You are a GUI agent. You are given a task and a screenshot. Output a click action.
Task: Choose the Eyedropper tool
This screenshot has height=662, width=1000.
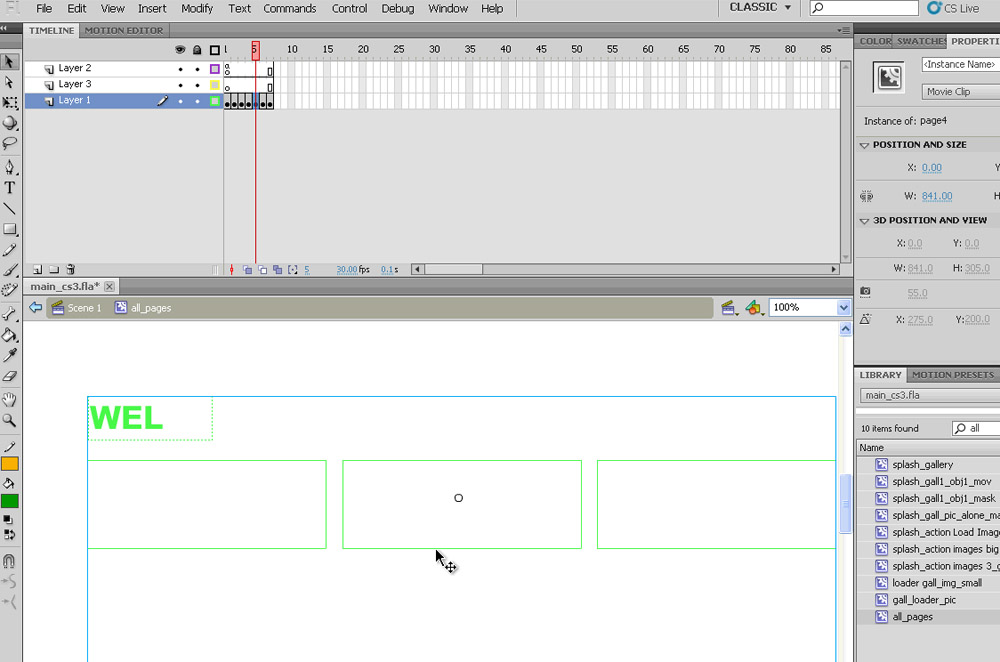pyautogui.click(x=10, y=355)
